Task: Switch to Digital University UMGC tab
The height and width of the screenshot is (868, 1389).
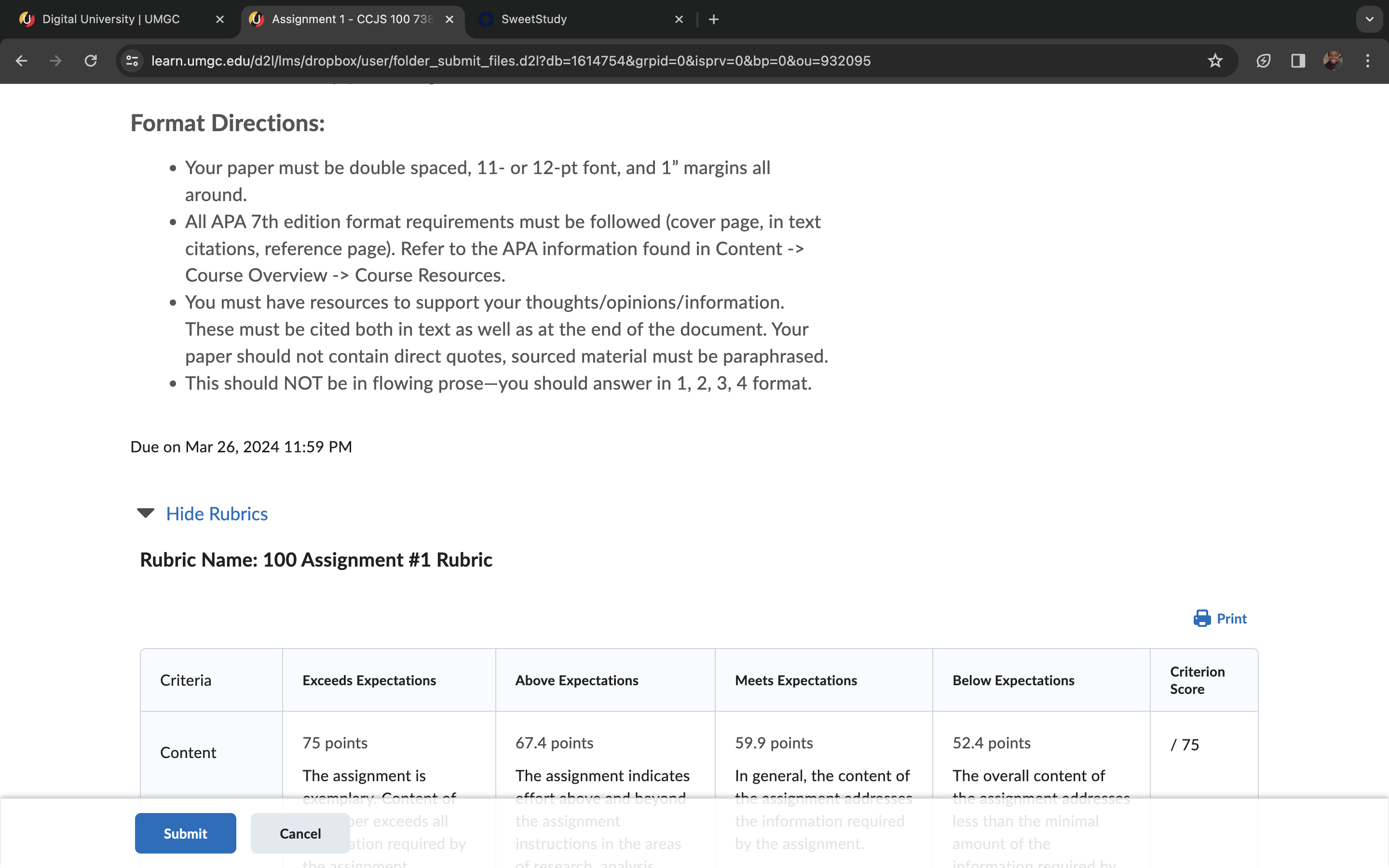Action: coord(111,19)
